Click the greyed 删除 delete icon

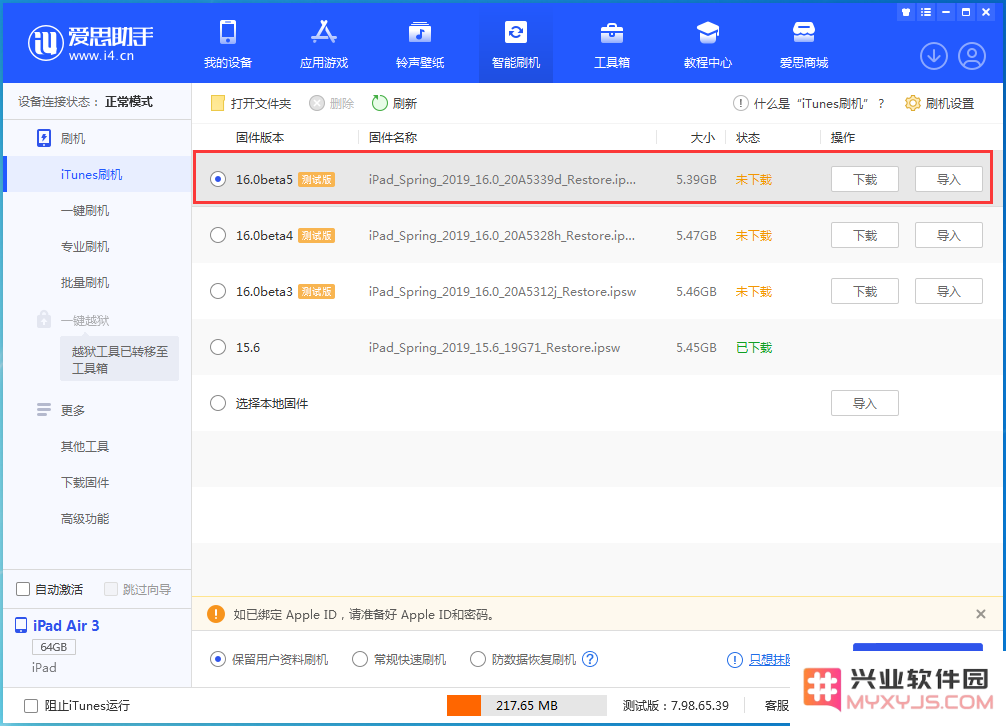click(x=317, y=103)
